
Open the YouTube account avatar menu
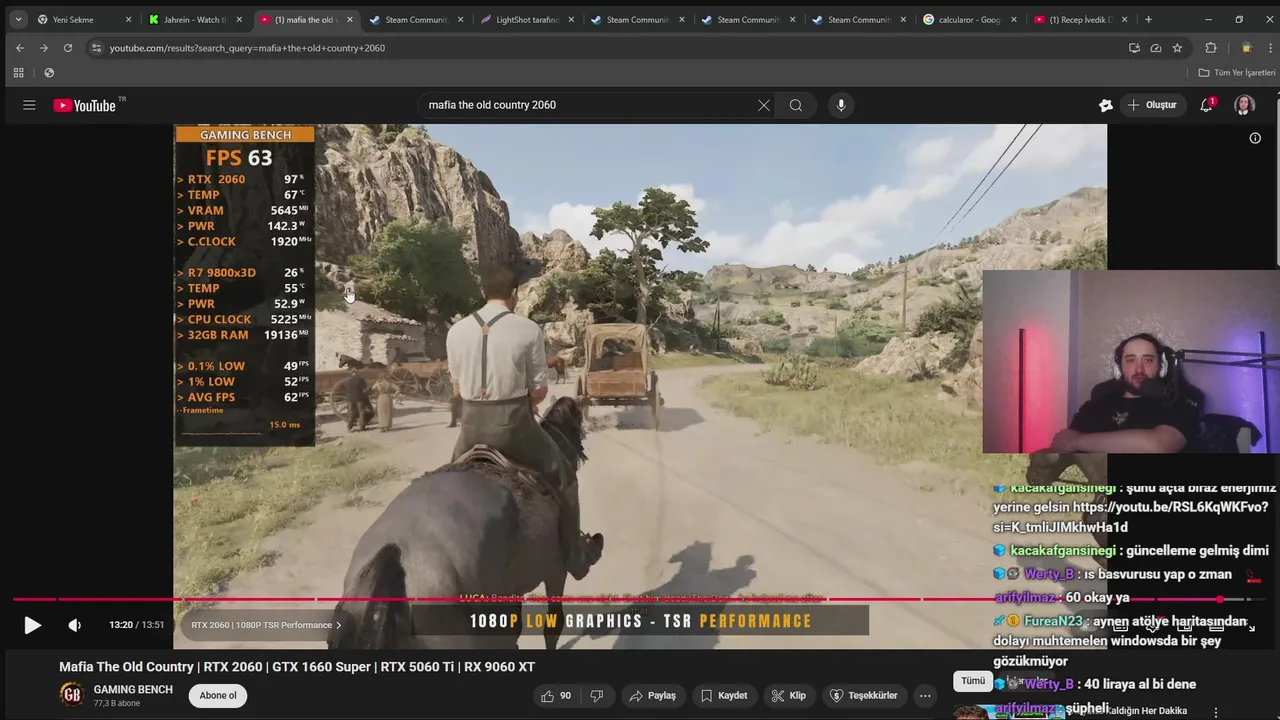click(x=1244, y=105)
